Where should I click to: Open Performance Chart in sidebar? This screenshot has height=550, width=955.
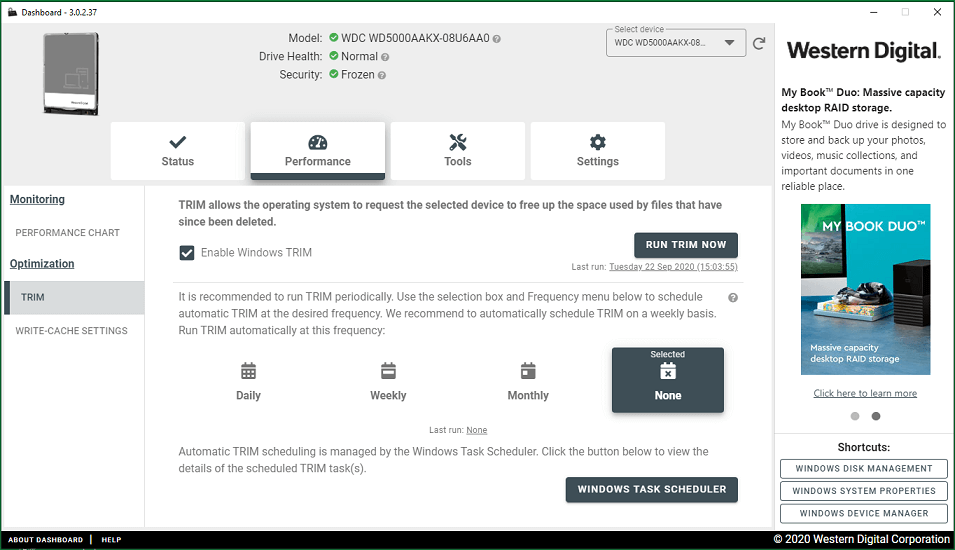coord(68,233)
